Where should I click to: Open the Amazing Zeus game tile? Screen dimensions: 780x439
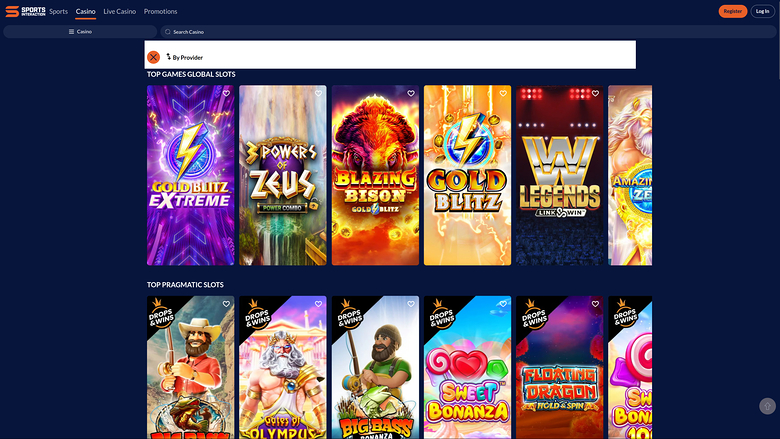[630, 175]
